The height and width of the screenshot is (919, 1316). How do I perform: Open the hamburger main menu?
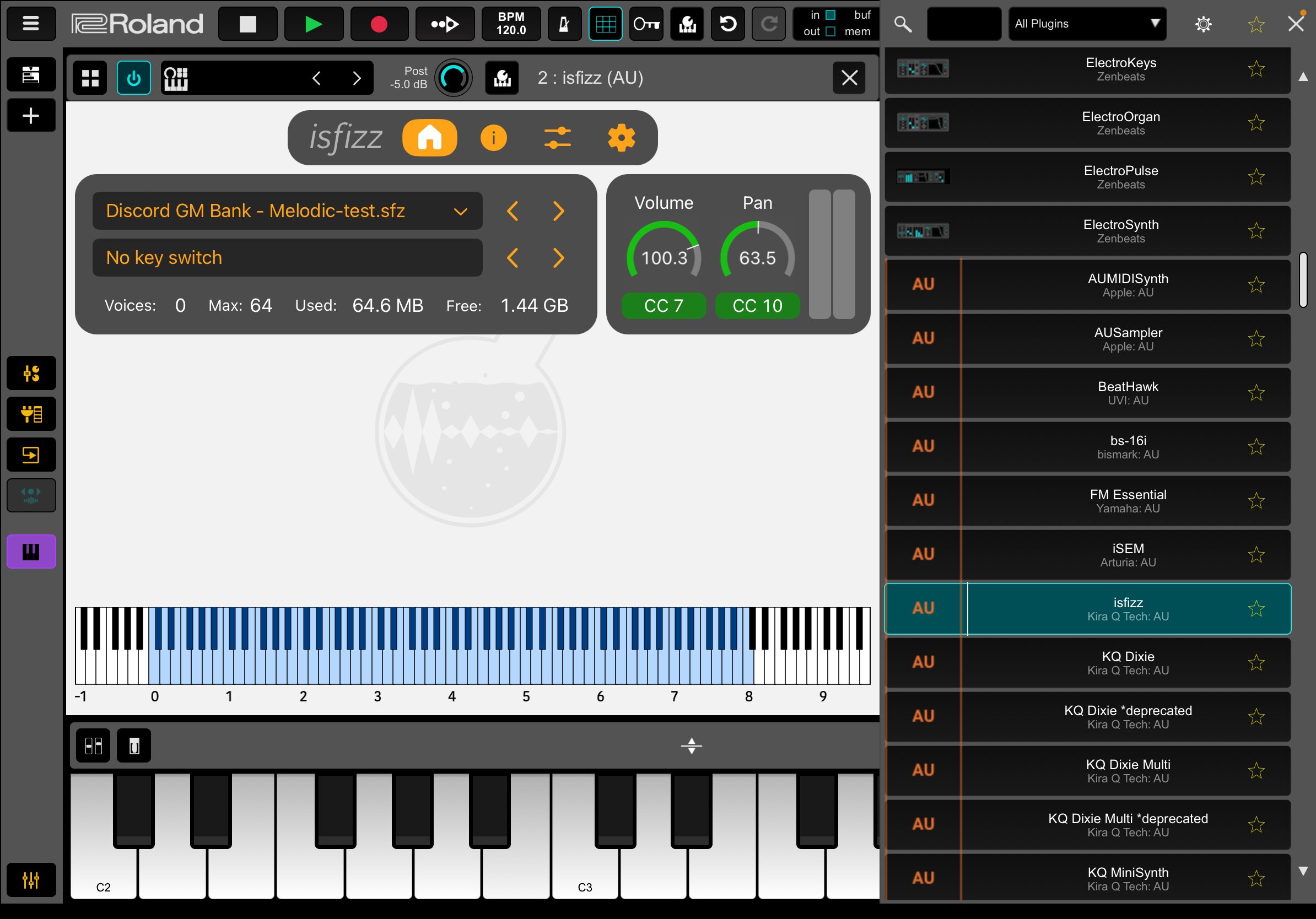31,24
